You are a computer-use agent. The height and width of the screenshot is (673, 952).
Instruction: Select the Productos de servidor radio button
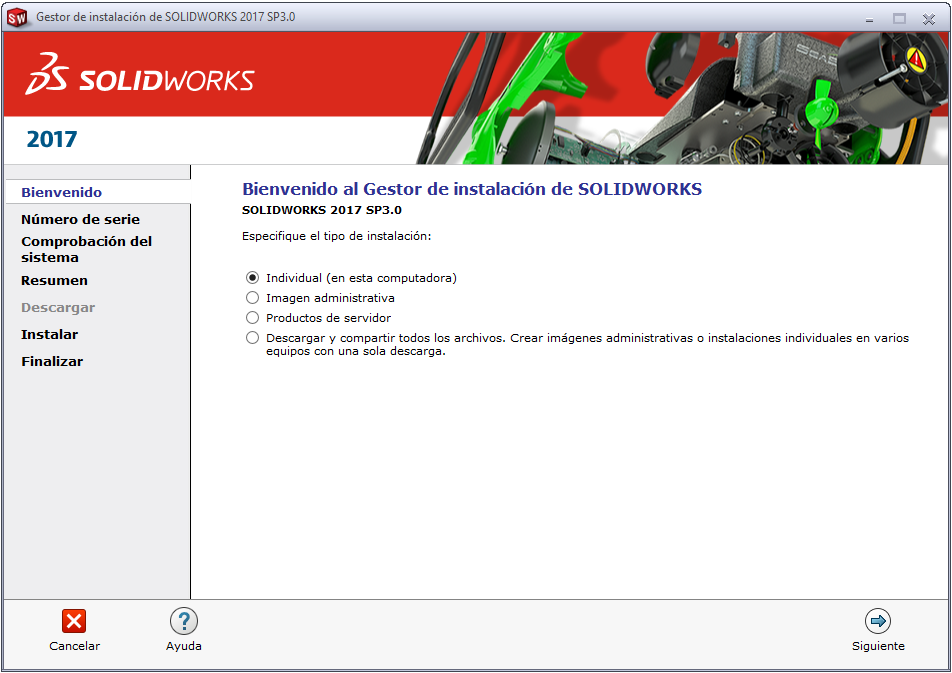(x=253, y=318)
